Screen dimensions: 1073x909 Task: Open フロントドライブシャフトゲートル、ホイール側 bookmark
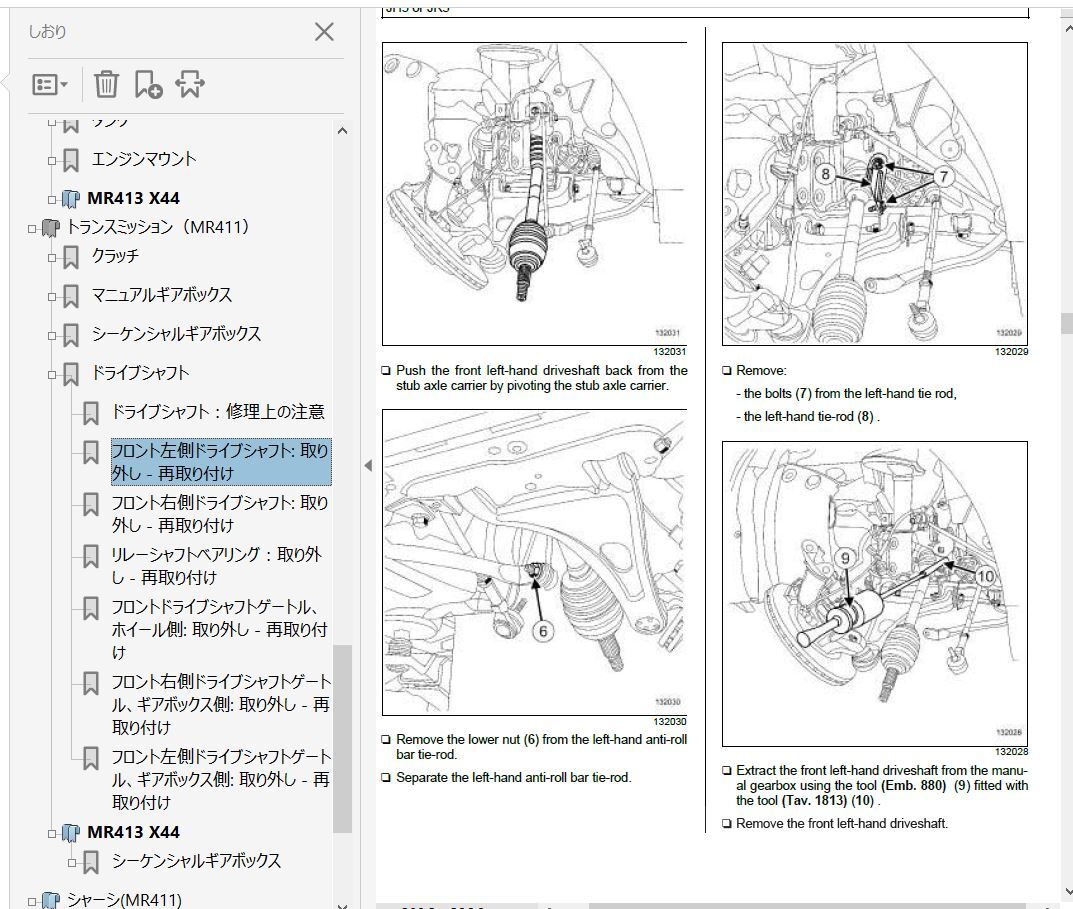[220, 630]
